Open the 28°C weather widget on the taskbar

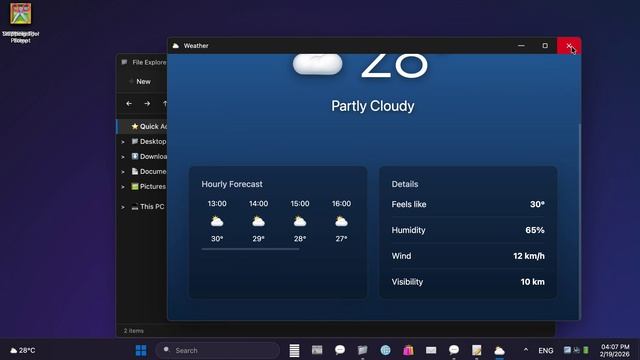[23, 350]
